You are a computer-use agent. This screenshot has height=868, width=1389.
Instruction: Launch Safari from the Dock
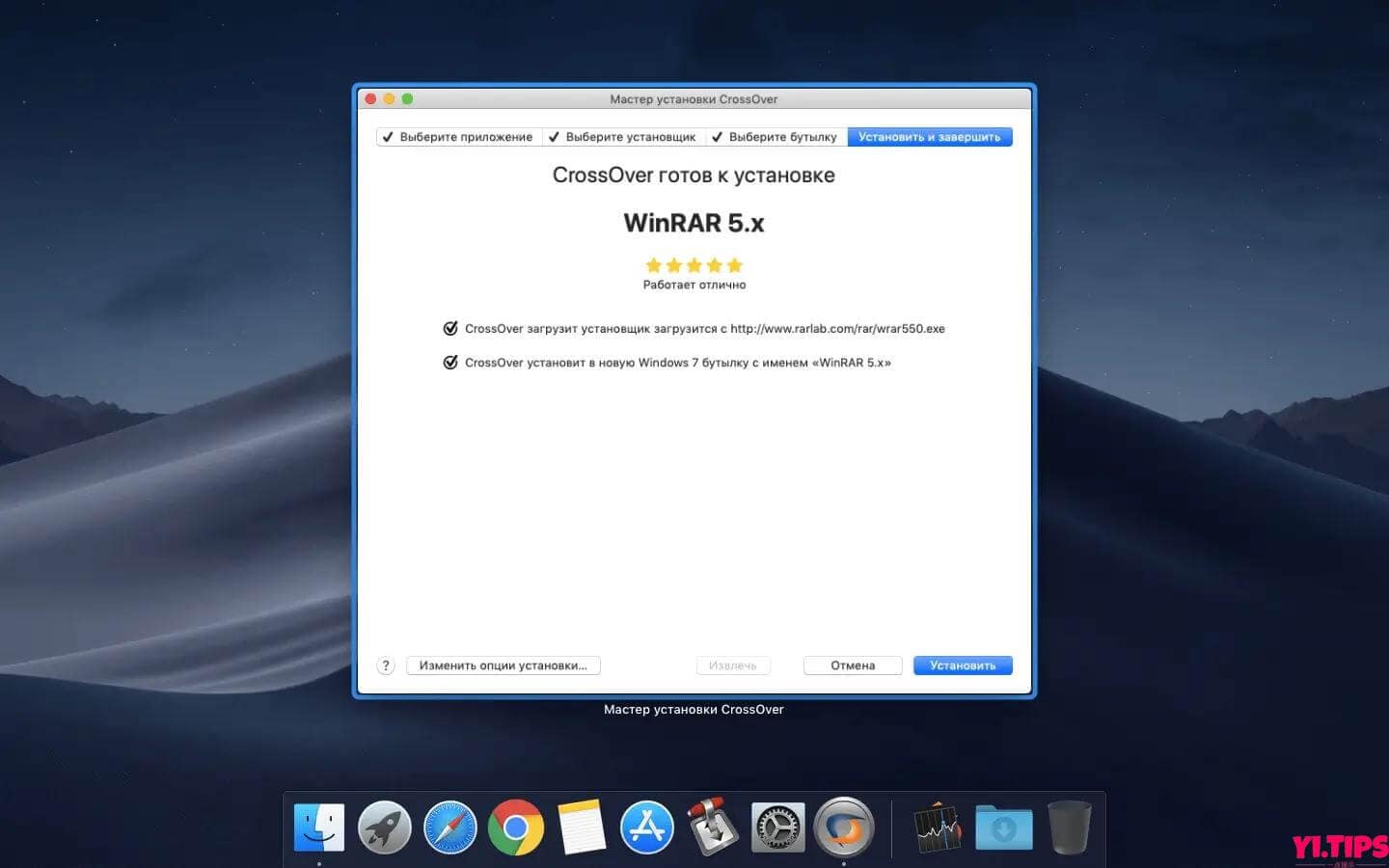(450, 827)
